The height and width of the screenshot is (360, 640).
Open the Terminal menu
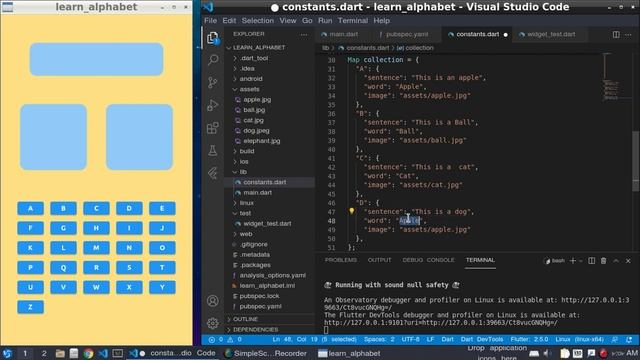click(x=353, y=20)
